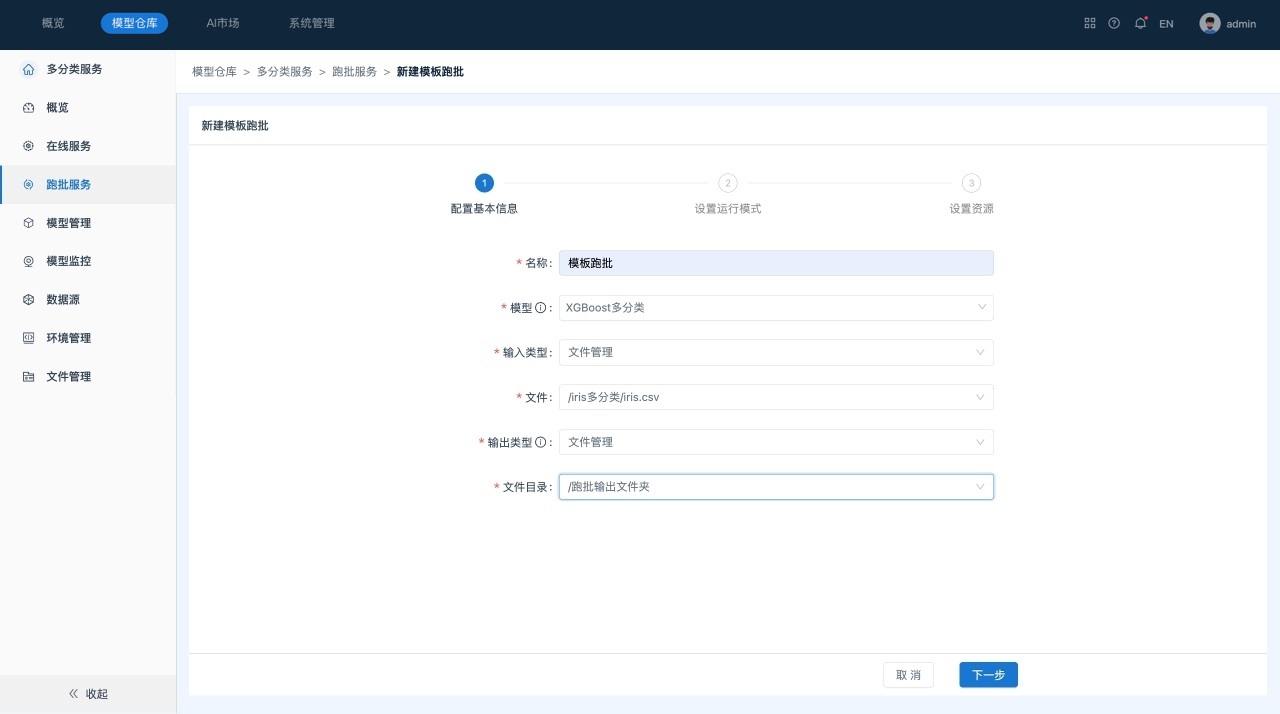1280x714 pixels.
Task: Click the info icon next to 模型 label
Action: coord(541,308)
